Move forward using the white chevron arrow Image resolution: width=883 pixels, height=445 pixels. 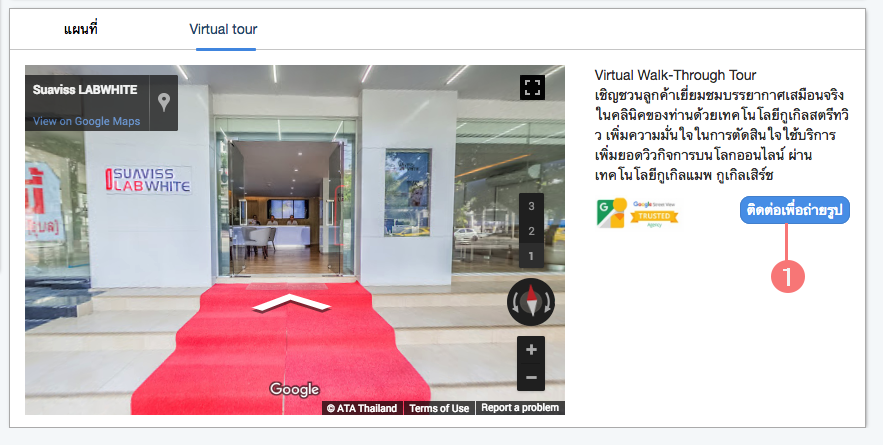tap(290, 303)
